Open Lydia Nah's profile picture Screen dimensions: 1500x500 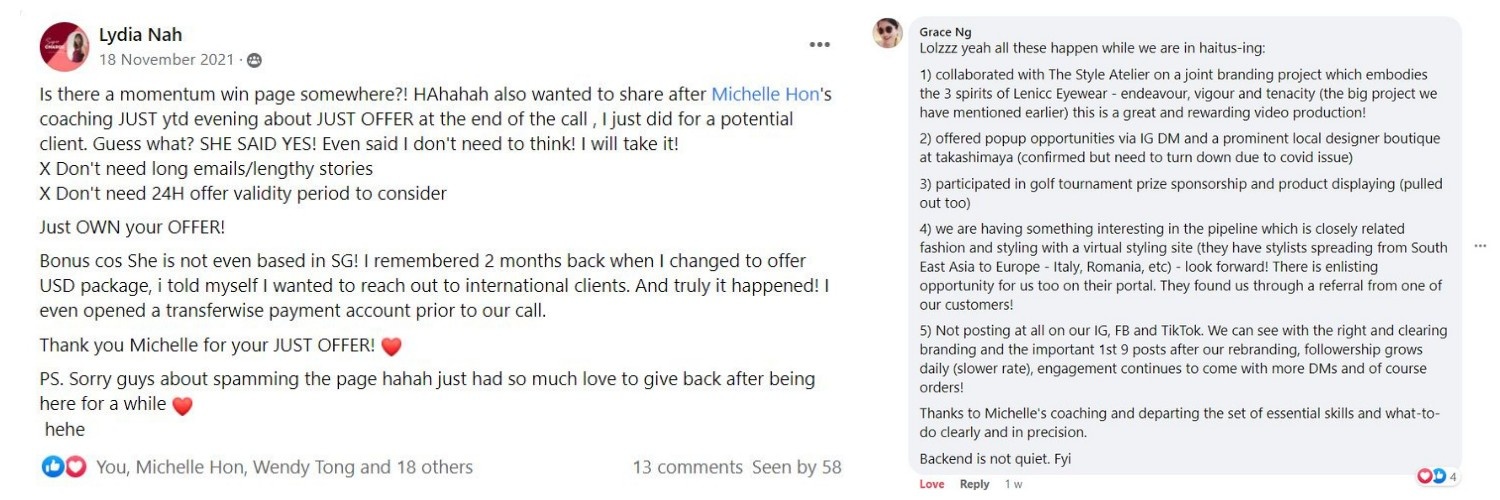coord(64,46)
